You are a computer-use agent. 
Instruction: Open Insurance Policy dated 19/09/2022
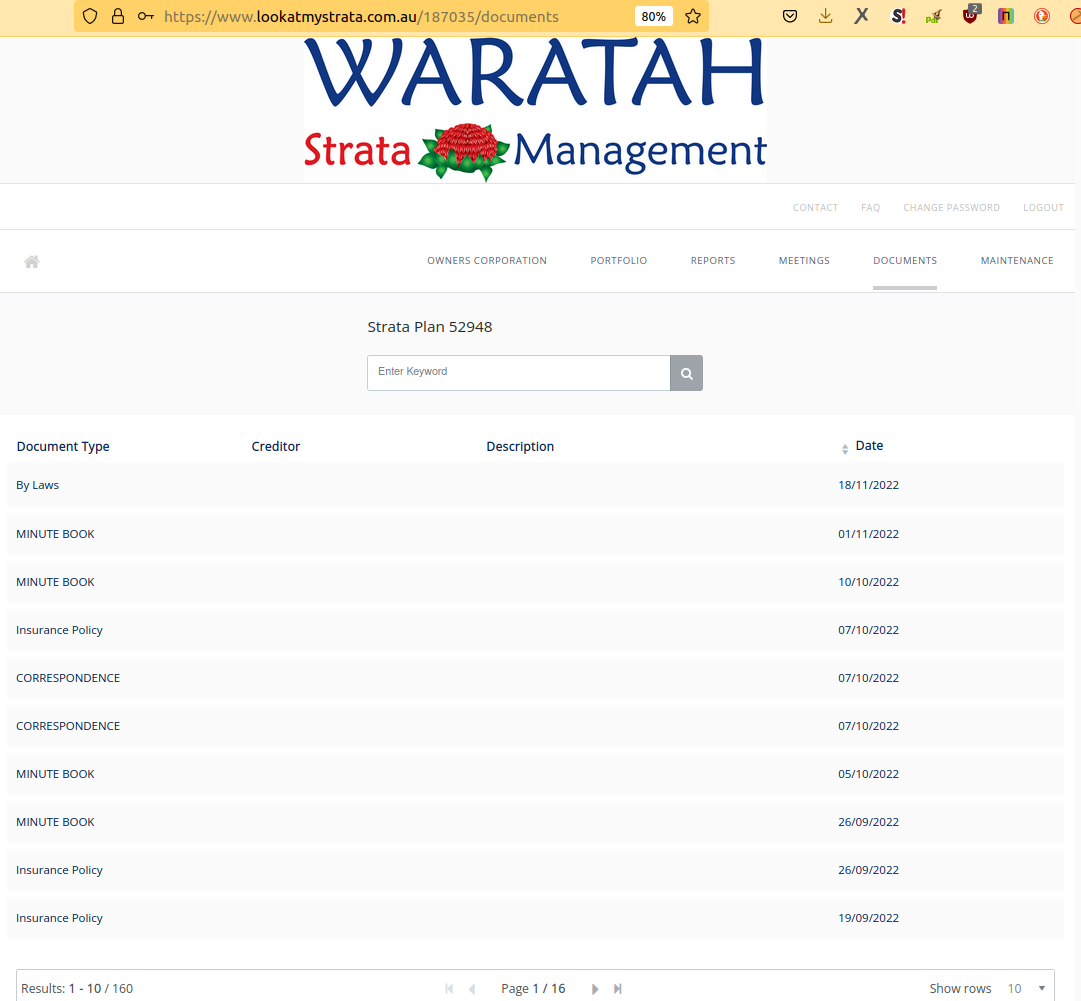coord(535,918)
